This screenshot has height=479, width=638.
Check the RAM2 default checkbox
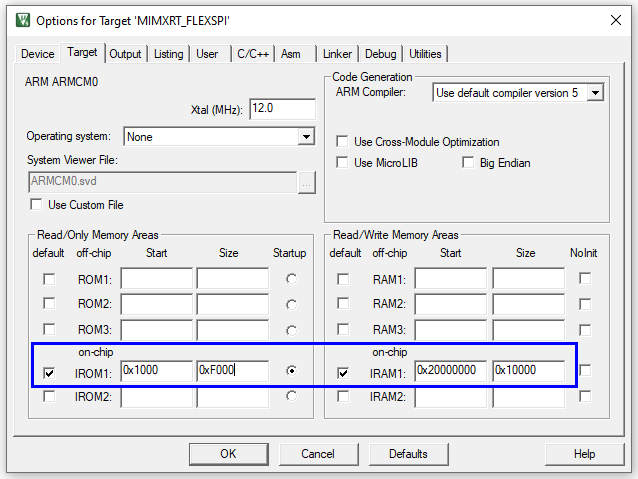coord(343,303)
